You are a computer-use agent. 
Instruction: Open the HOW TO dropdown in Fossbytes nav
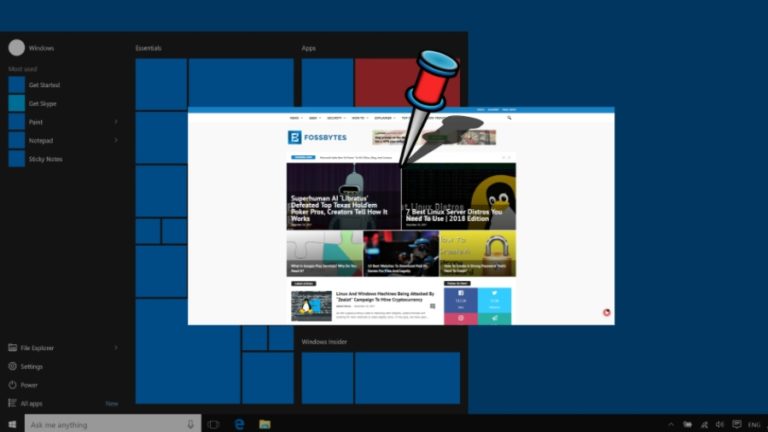360,118
